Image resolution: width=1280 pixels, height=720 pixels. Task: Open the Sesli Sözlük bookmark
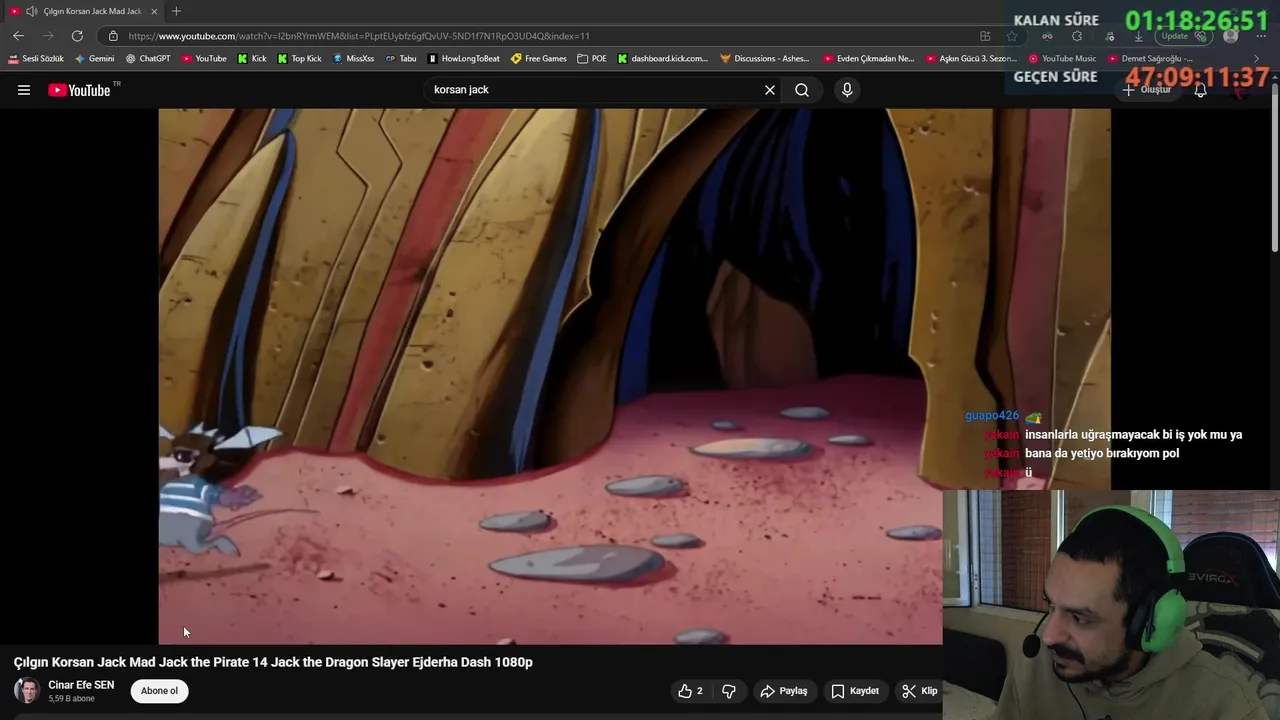[x=36, y=59]
